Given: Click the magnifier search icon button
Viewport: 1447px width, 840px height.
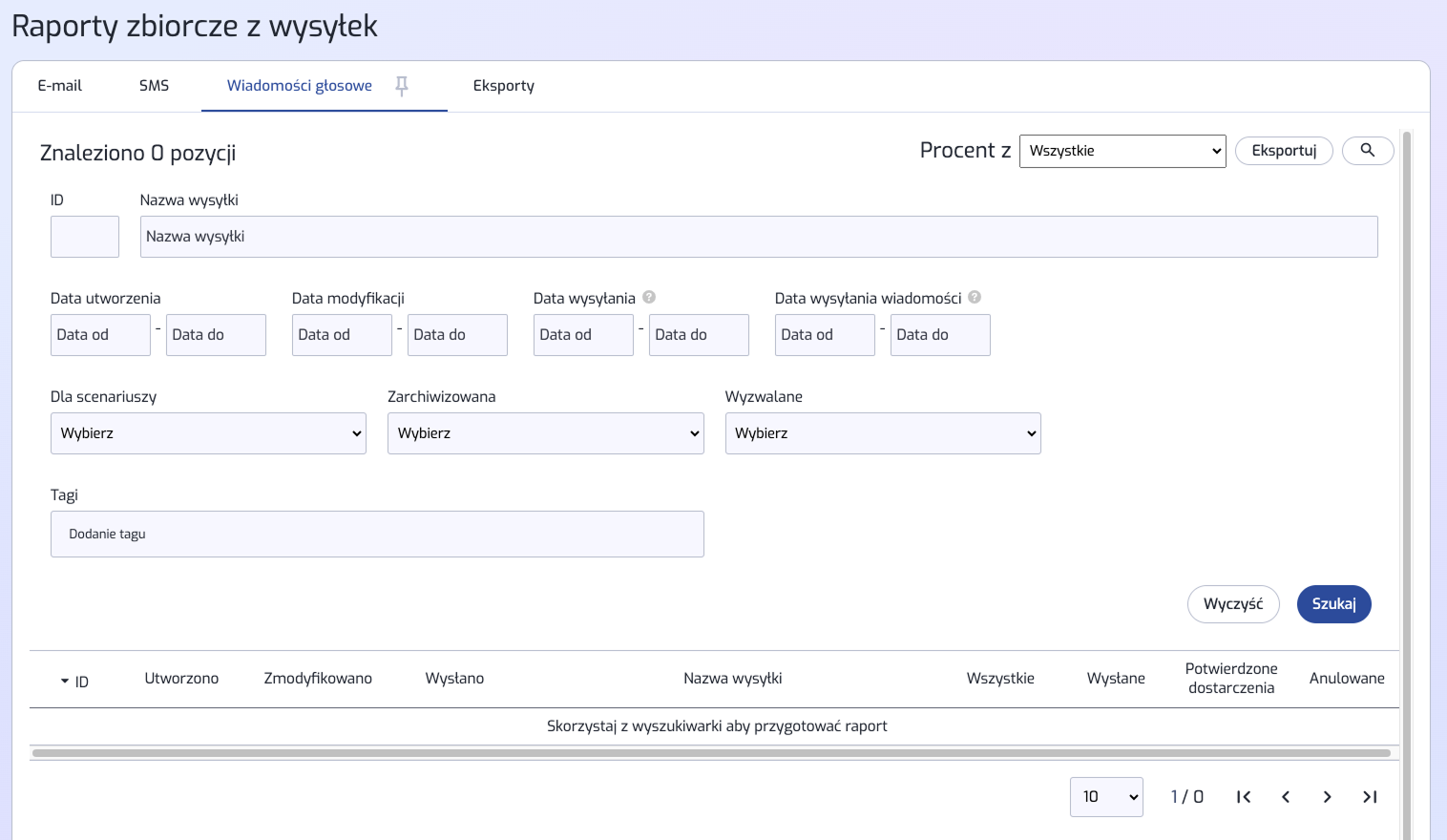Looking at the screenshot, I should [1367, 151].
